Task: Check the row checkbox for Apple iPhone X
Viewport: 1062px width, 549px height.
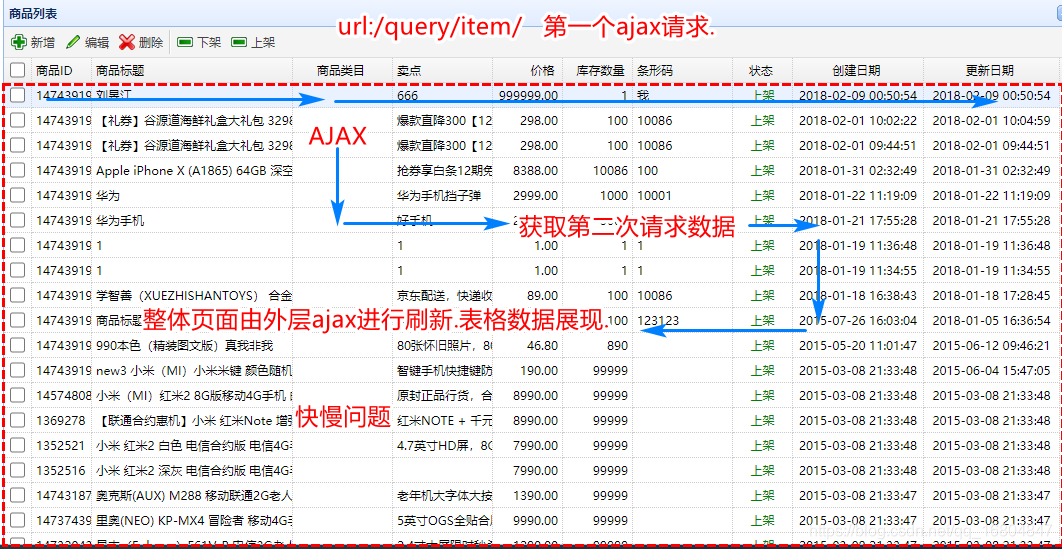Action: click(18, 171)
